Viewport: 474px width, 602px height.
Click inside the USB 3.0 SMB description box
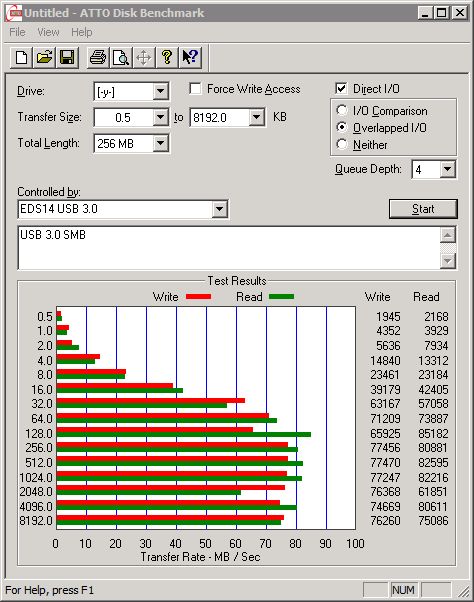coord(229,248)
